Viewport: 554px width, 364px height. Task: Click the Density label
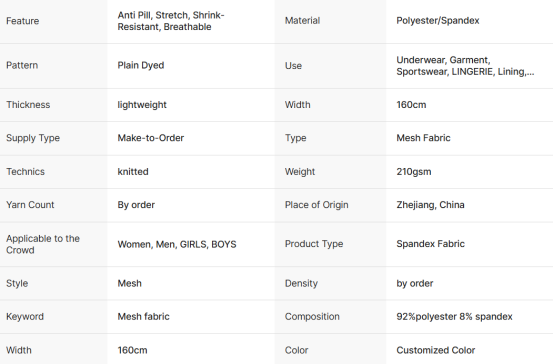pos(301,283)
